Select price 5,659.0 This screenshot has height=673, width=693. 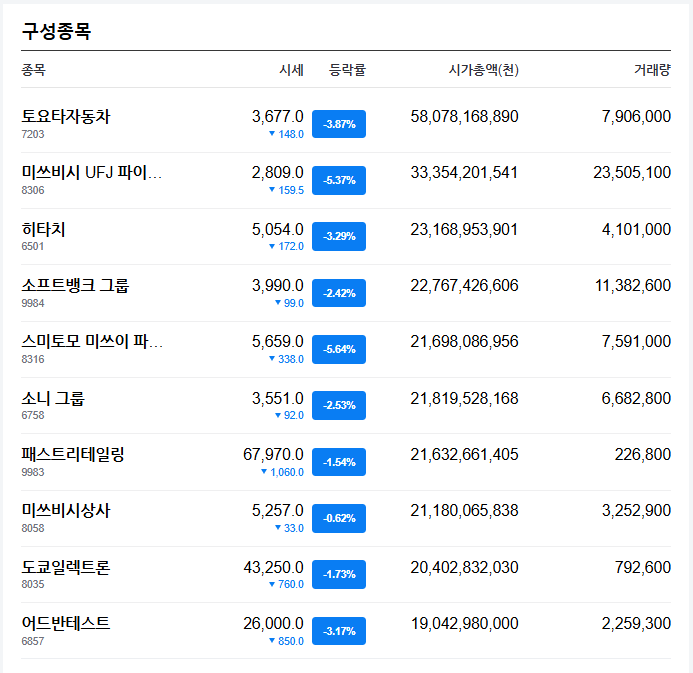click(278, 342)
